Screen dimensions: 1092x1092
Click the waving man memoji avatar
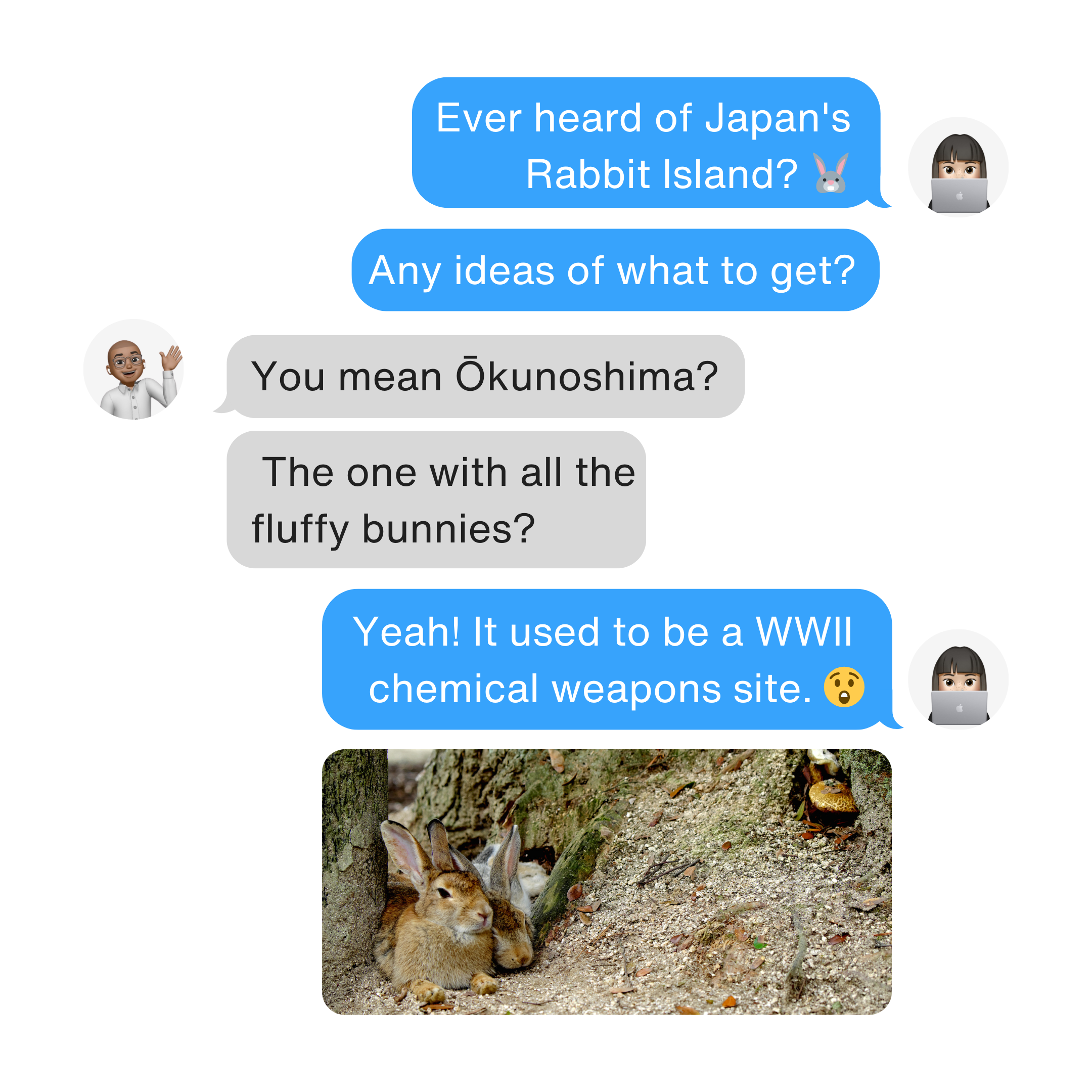click(133, 369)
